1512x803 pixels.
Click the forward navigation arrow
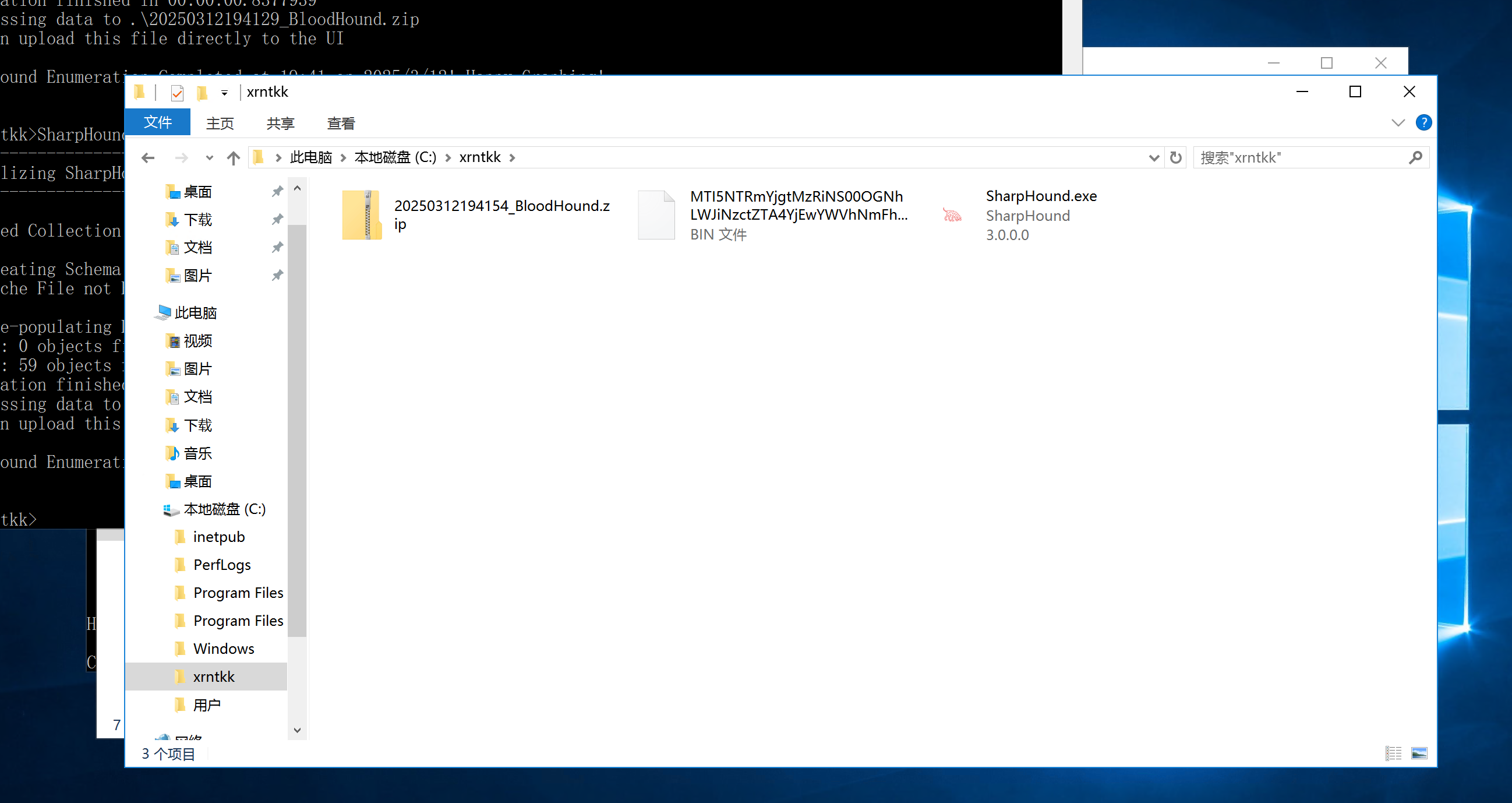[182, 157]
